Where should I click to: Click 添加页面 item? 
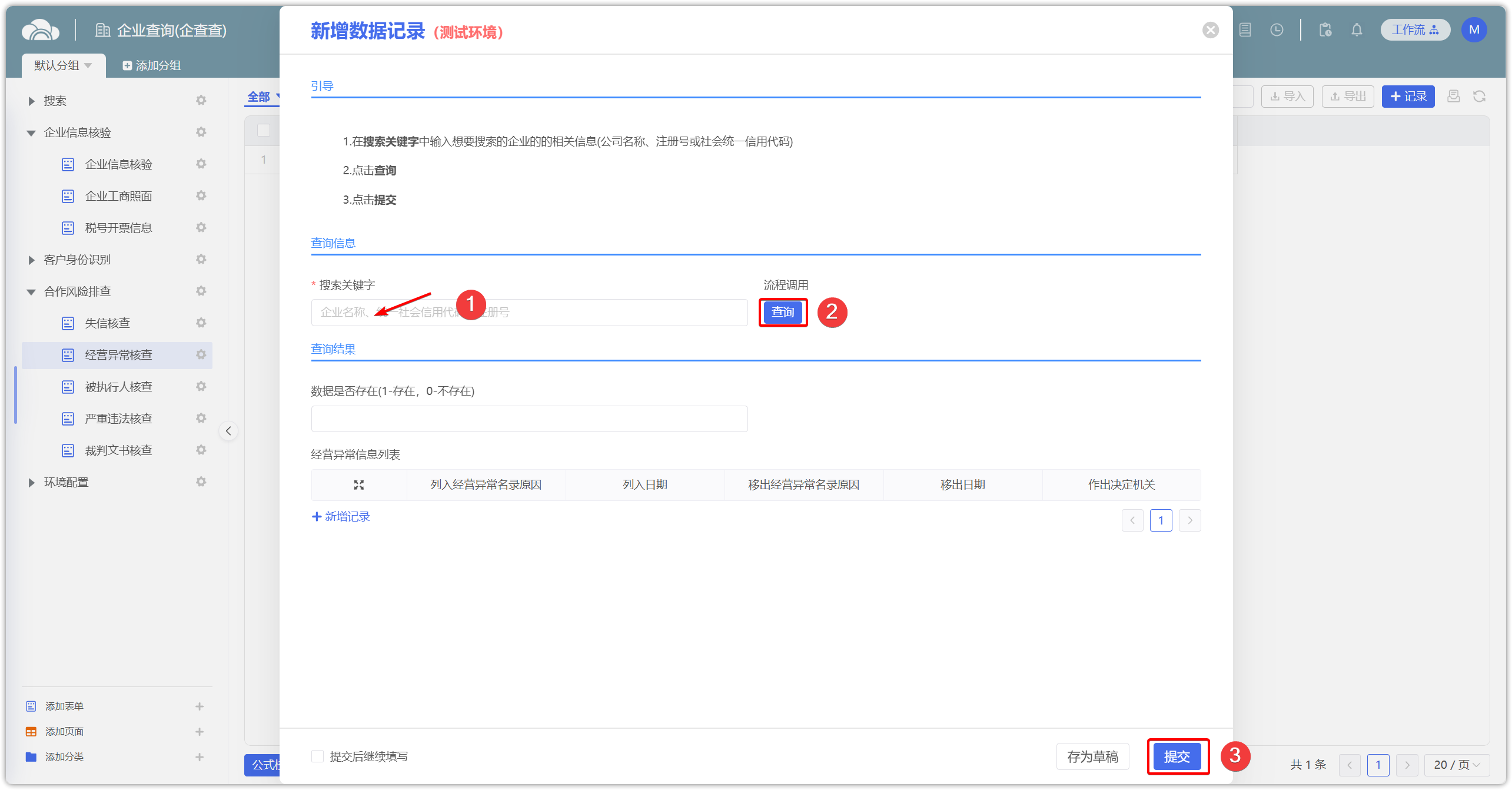[64, 731]
